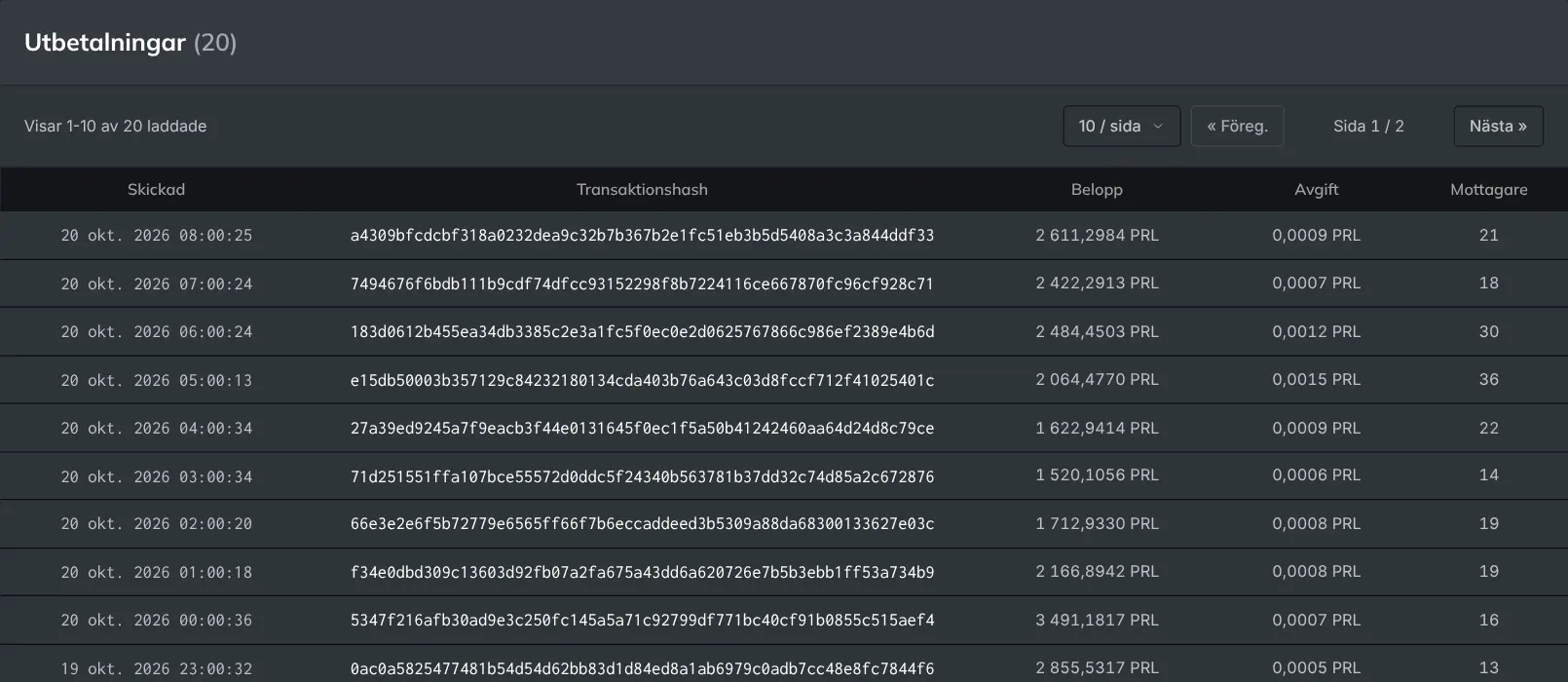Click the "Utbetalningar (20)" heading

131,42
